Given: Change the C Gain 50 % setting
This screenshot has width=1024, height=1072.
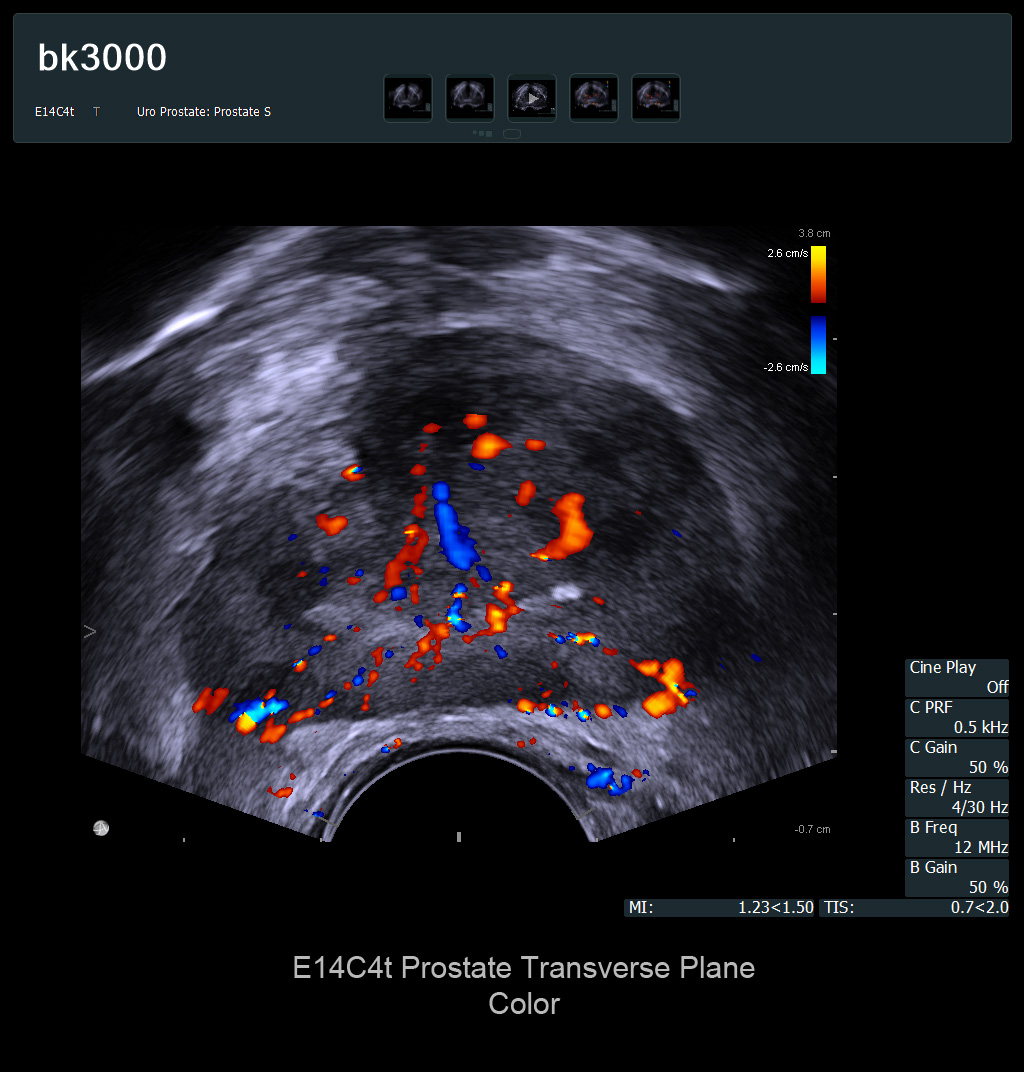Looking at the screenshot, I should (x=957, y=757).
